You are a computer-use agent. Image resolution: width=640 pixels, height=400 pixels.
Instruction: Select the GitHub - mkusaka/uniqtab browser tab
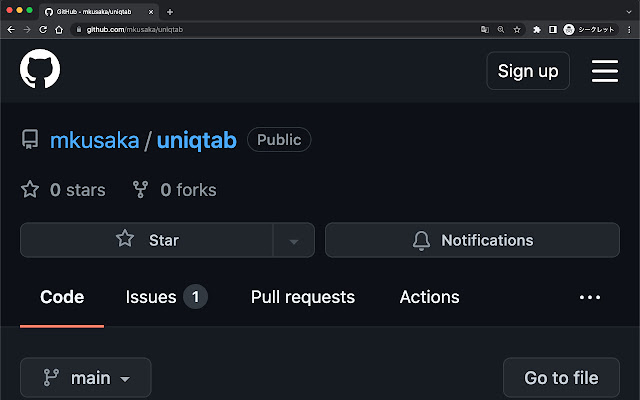99,12
